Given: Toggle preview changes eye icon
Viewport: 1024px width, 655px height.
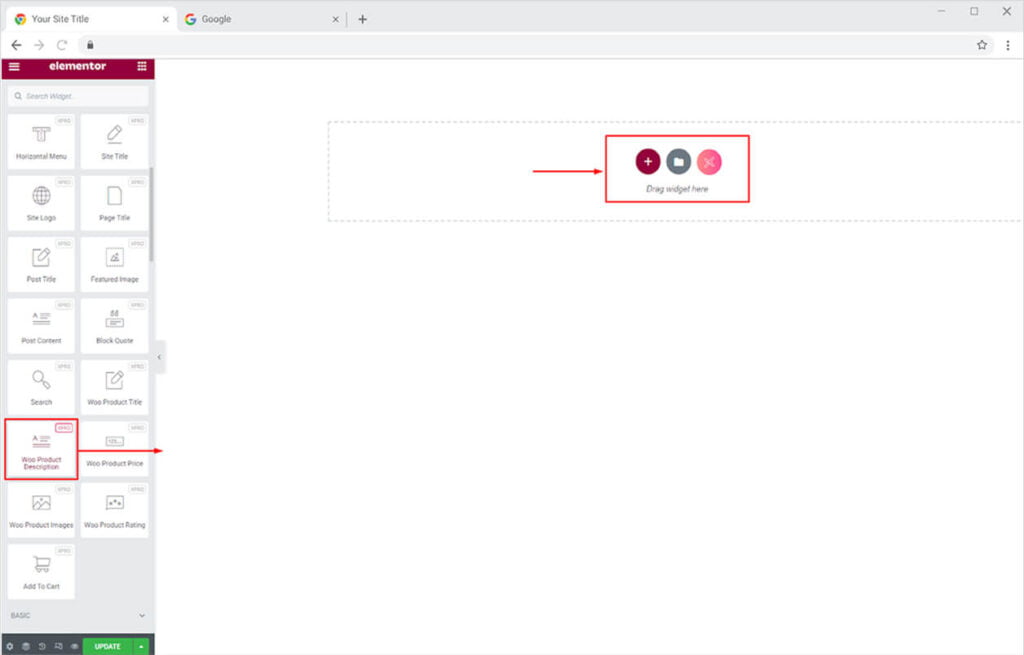Looking at the screenshot, I should [74, 646].
